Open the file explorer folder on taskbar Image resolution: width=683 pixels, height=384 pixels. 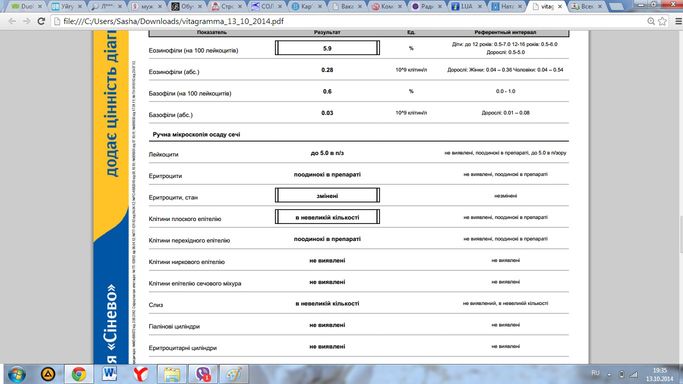coord(172,374)
